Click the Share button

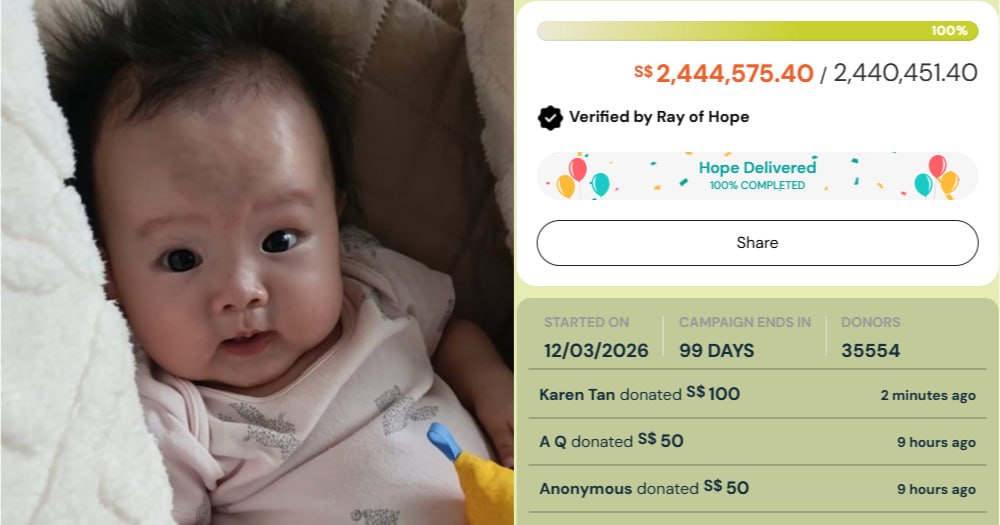757,243
